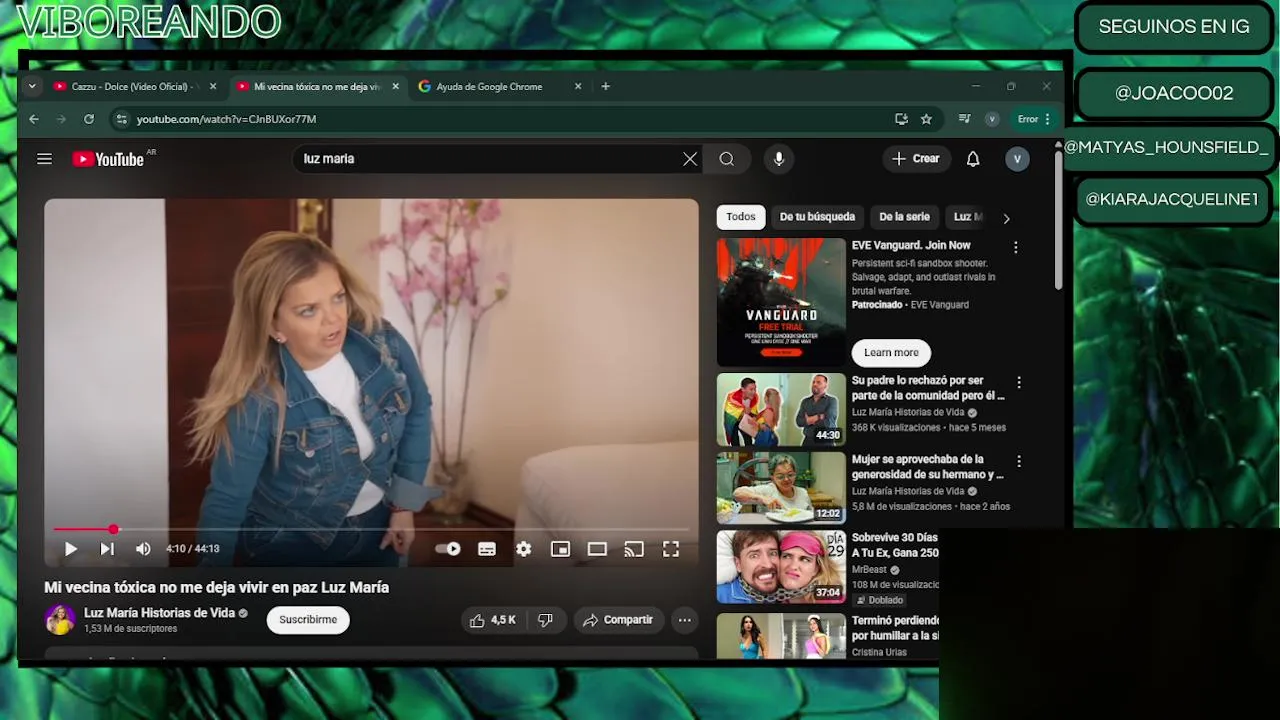This screenshot has width=1280, height=720.
Task: Open a new browser tab
Action: (605, 87)
